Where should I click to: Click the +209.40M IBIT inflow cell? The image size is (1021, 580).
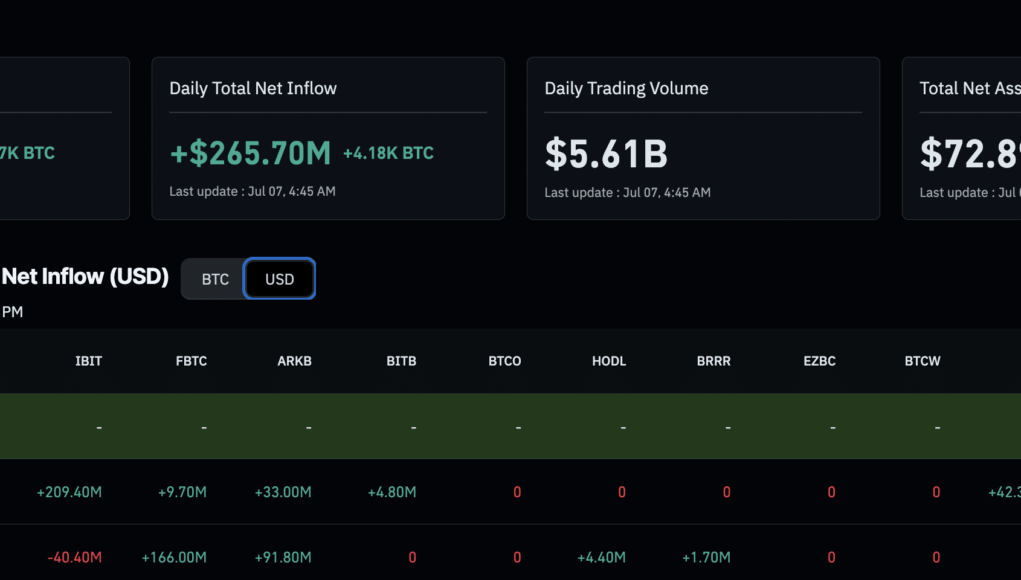tap(69, 492)
